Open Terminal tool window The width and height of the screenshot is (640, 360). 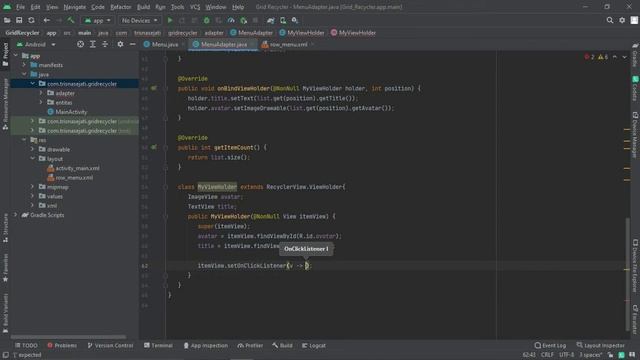pyautogui.click(x=158, y=345)
